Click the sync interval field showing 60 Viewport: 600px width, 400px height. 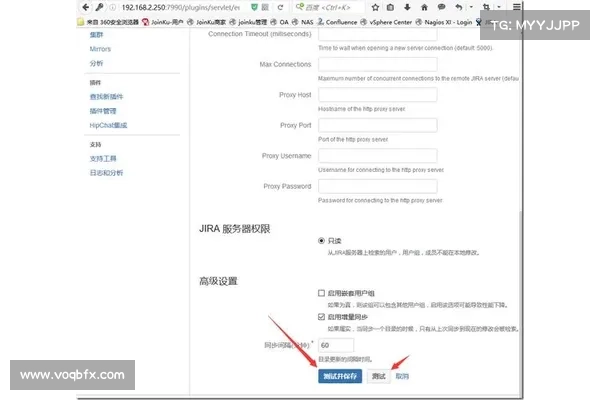336,345
